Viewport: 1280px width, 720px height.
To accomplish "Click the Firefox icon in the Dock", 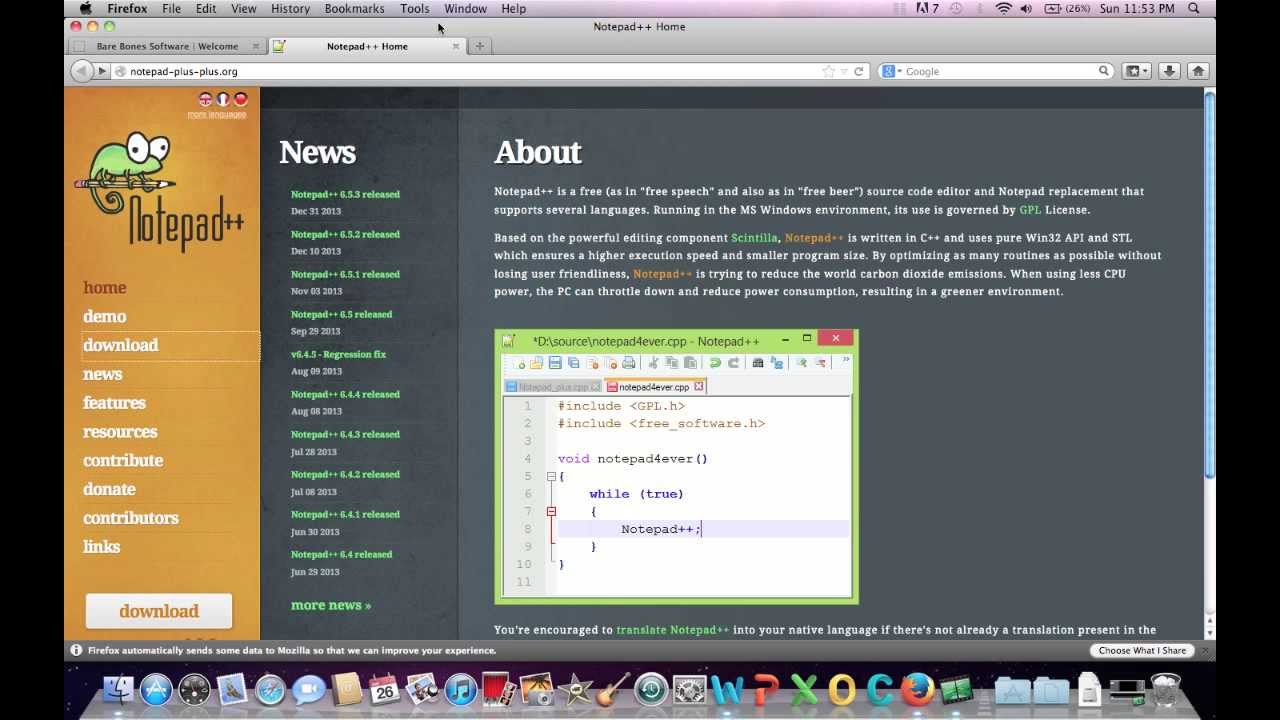I will (917, 690).
